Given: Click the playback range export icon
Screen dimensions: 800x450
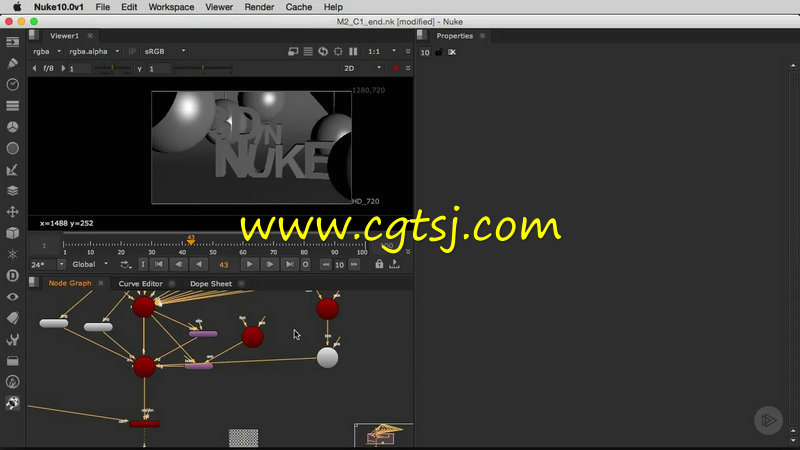Looking at the screenshot, I should [x=394, y=264].
